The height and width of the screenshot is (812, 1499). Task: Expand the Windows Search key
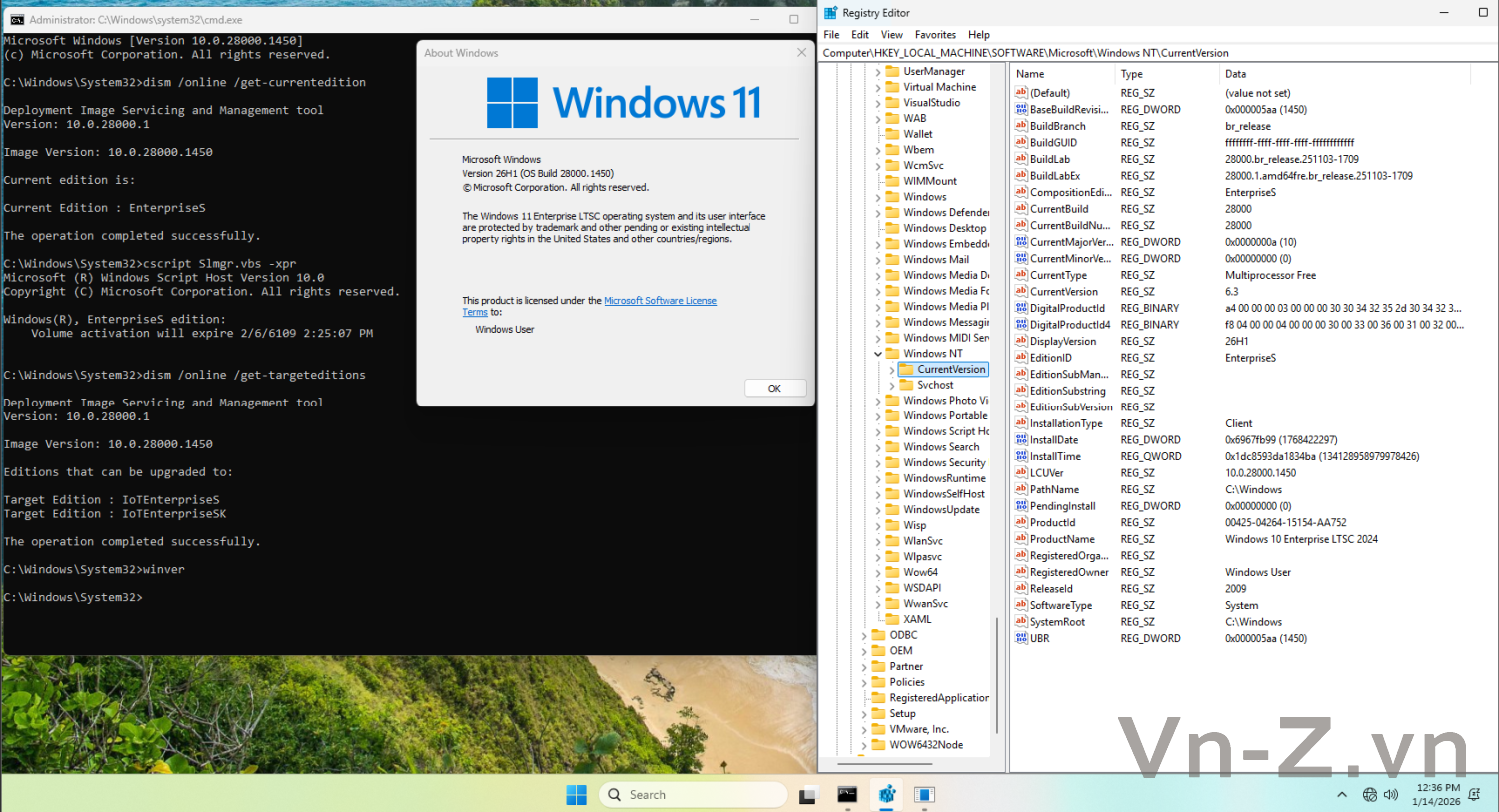[x=878, y=447]
